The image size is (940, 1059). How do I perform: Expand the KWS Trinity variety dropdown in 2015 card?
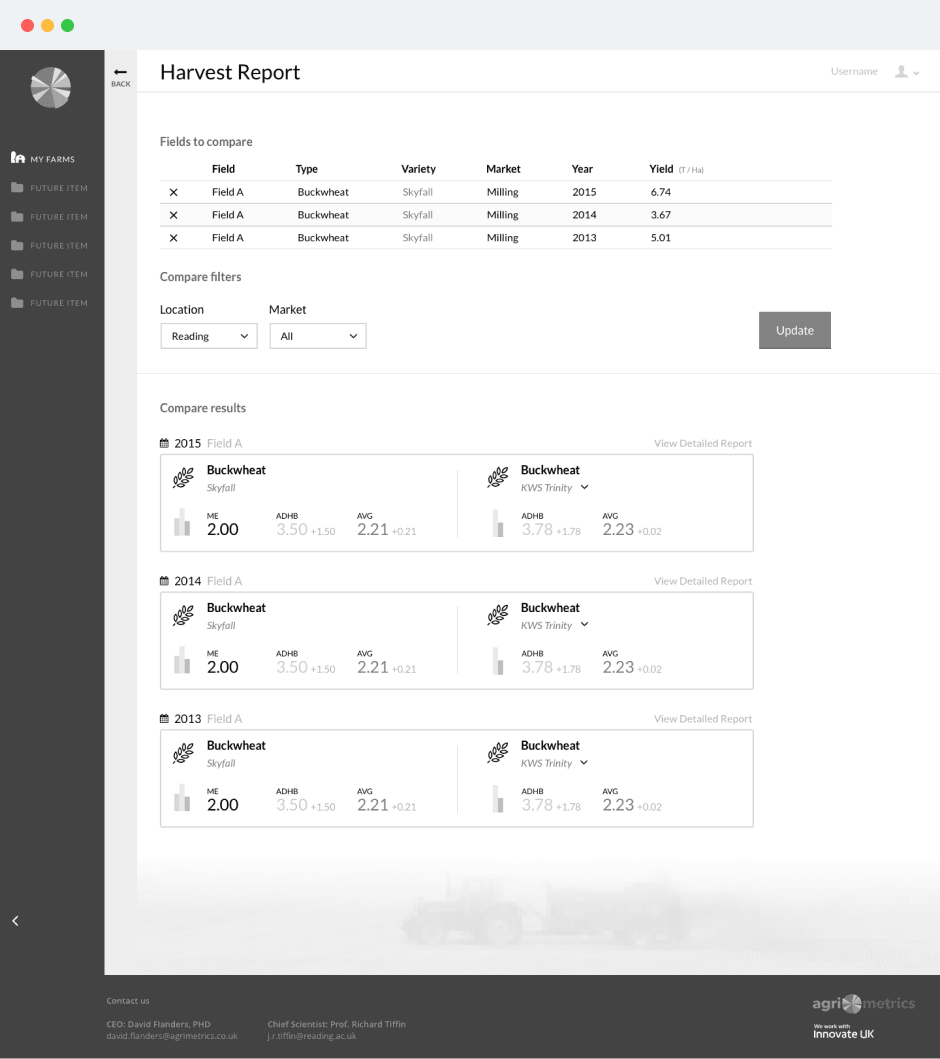(583, 488)
